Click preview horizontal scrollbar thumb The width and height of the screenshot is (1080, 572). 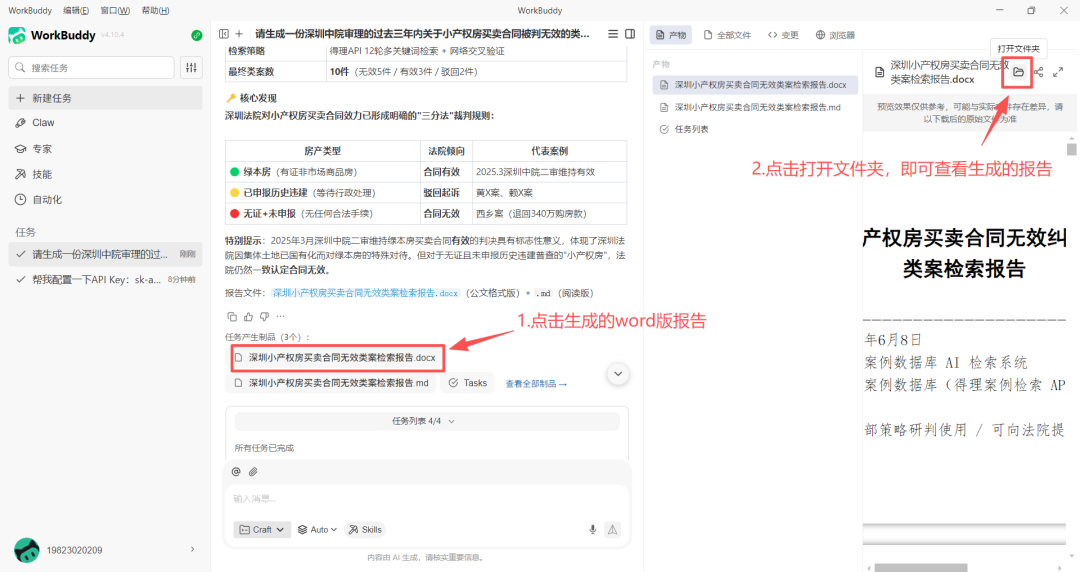pos(920,568)
